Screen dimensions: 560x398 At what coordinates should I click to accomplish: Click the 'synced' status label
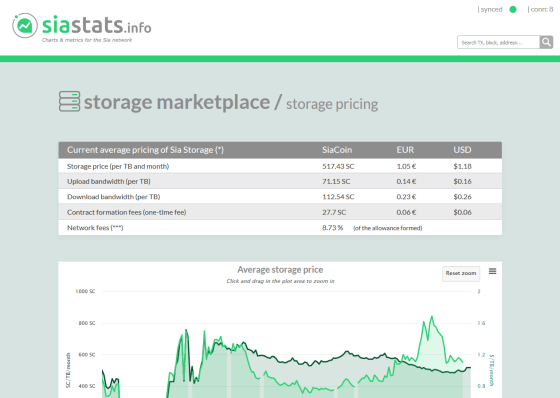[490, 10]
